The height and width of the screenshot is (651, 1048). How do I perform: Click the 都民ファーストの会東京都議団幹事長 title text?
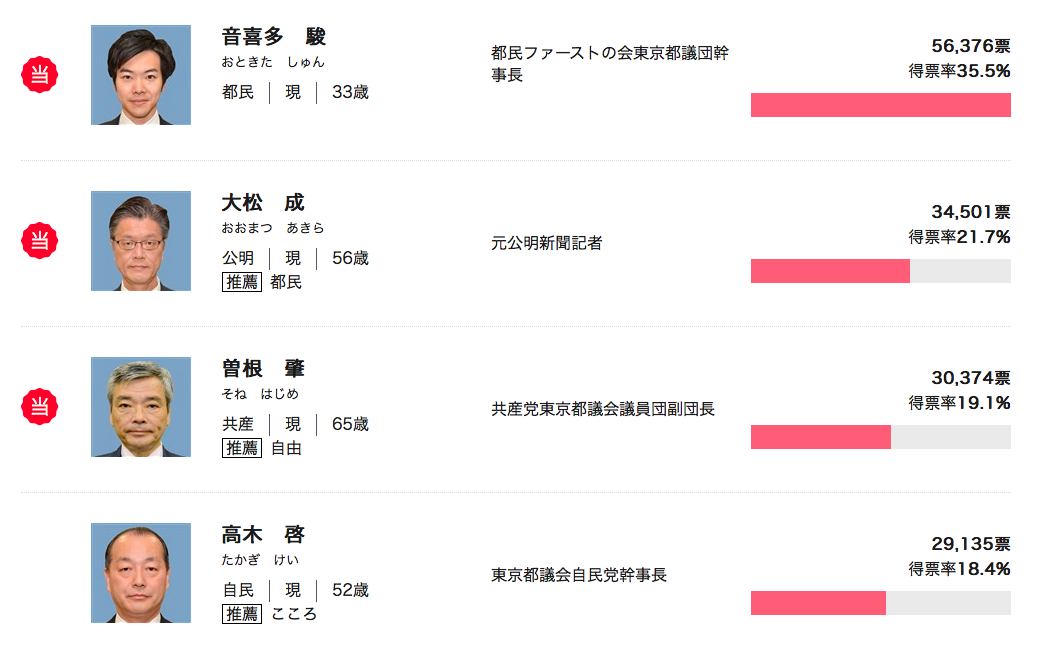click(x=610, y=63)
